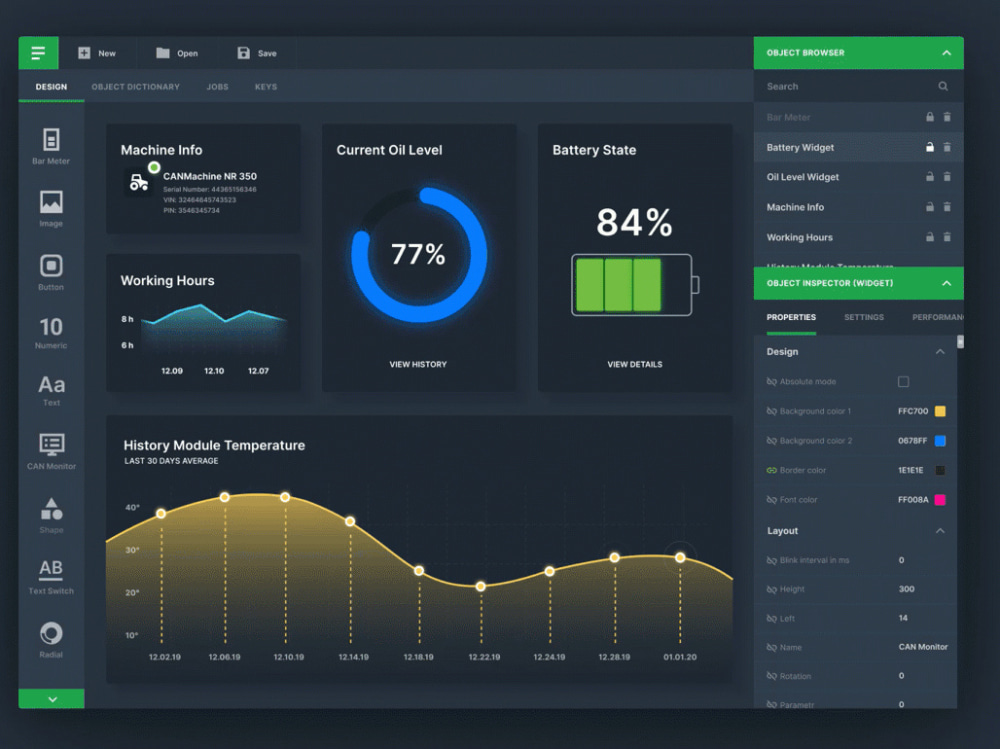Click the inspector scrollbar thumb
The height and width of the screenshot is (749, 1000).
tap(960, 342)
